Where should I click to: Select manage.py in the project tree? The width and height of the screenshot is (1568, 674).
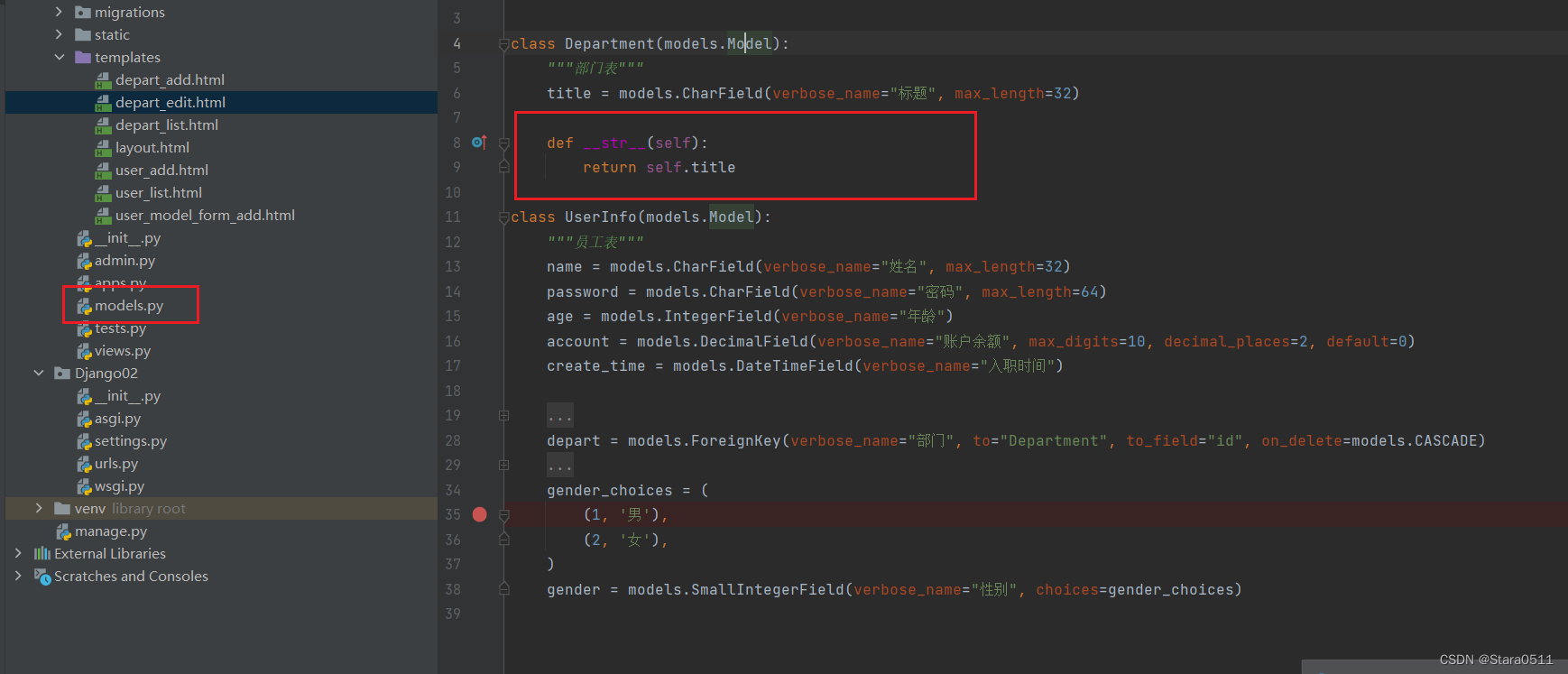[111, 531]
